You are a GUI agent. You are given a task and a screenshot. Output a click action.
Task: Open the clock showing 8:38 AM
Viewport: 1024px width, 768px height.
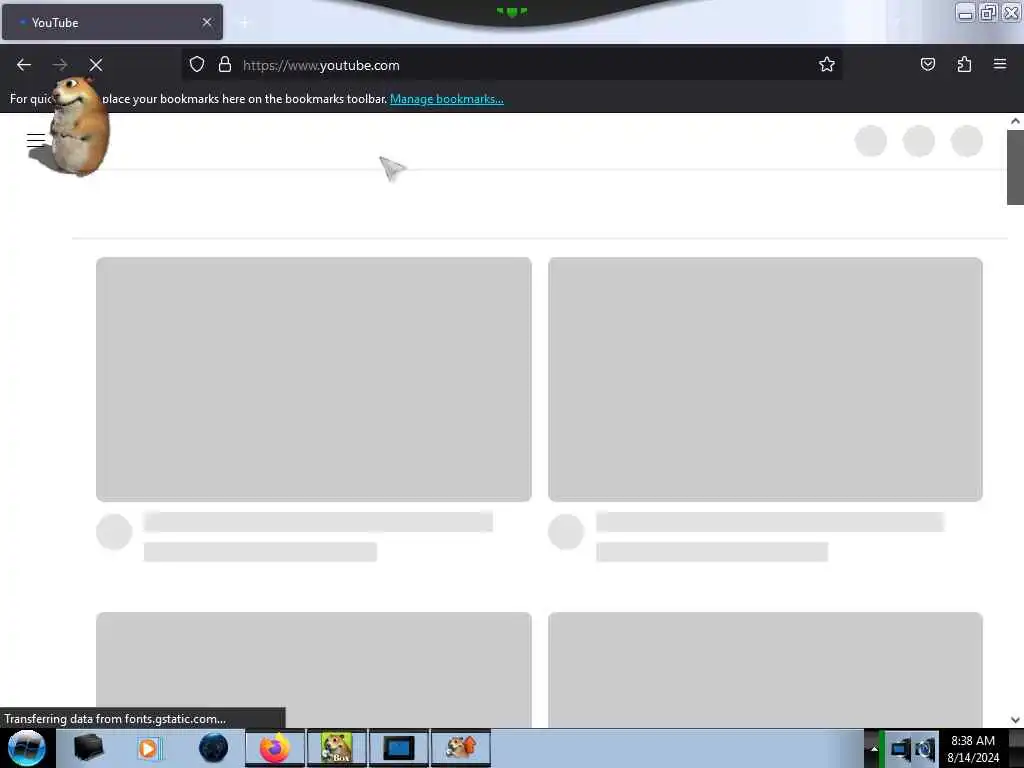coord(973,749)
